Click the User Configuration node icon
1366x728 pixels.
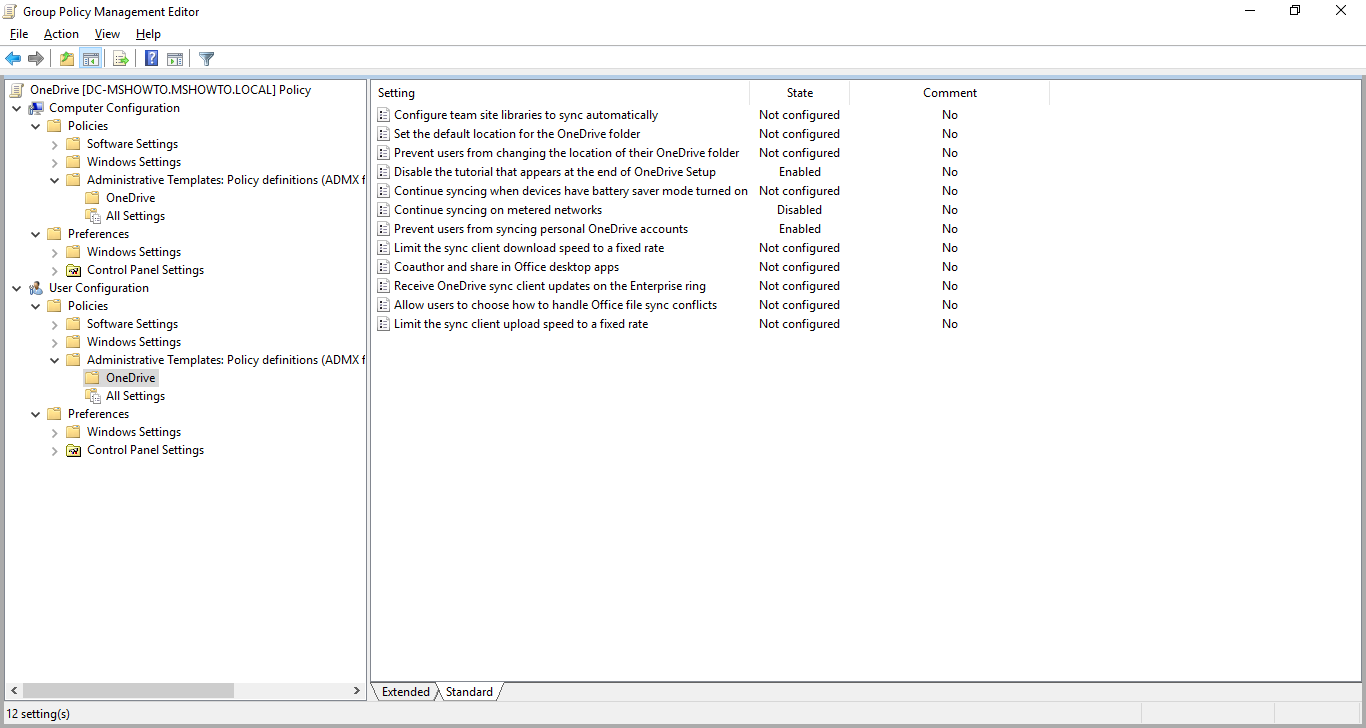(36, 288)
